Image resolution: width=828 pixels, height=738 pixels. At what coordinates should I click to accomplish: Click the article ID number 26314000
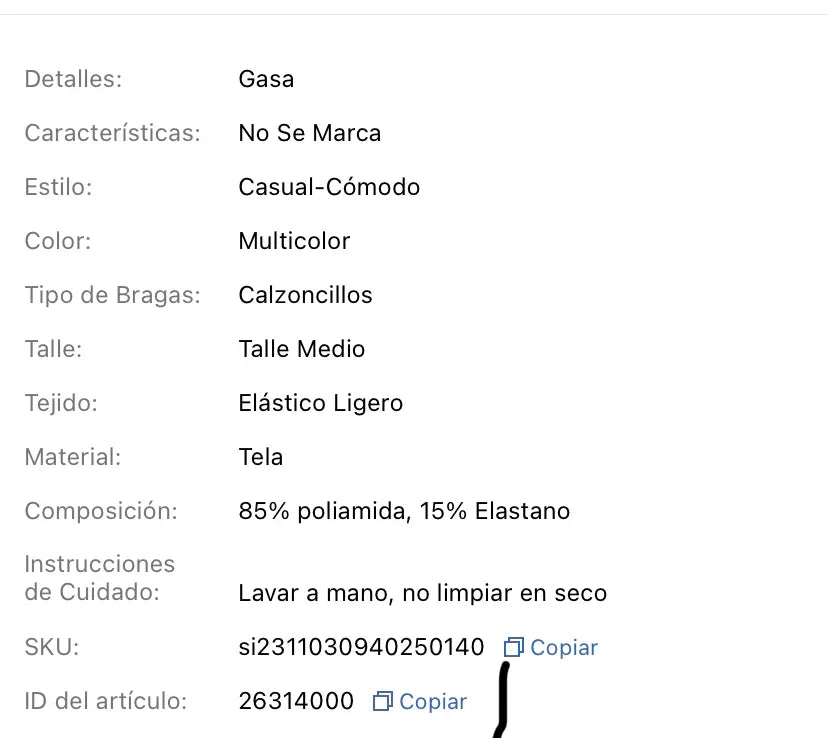coord(296,702)
